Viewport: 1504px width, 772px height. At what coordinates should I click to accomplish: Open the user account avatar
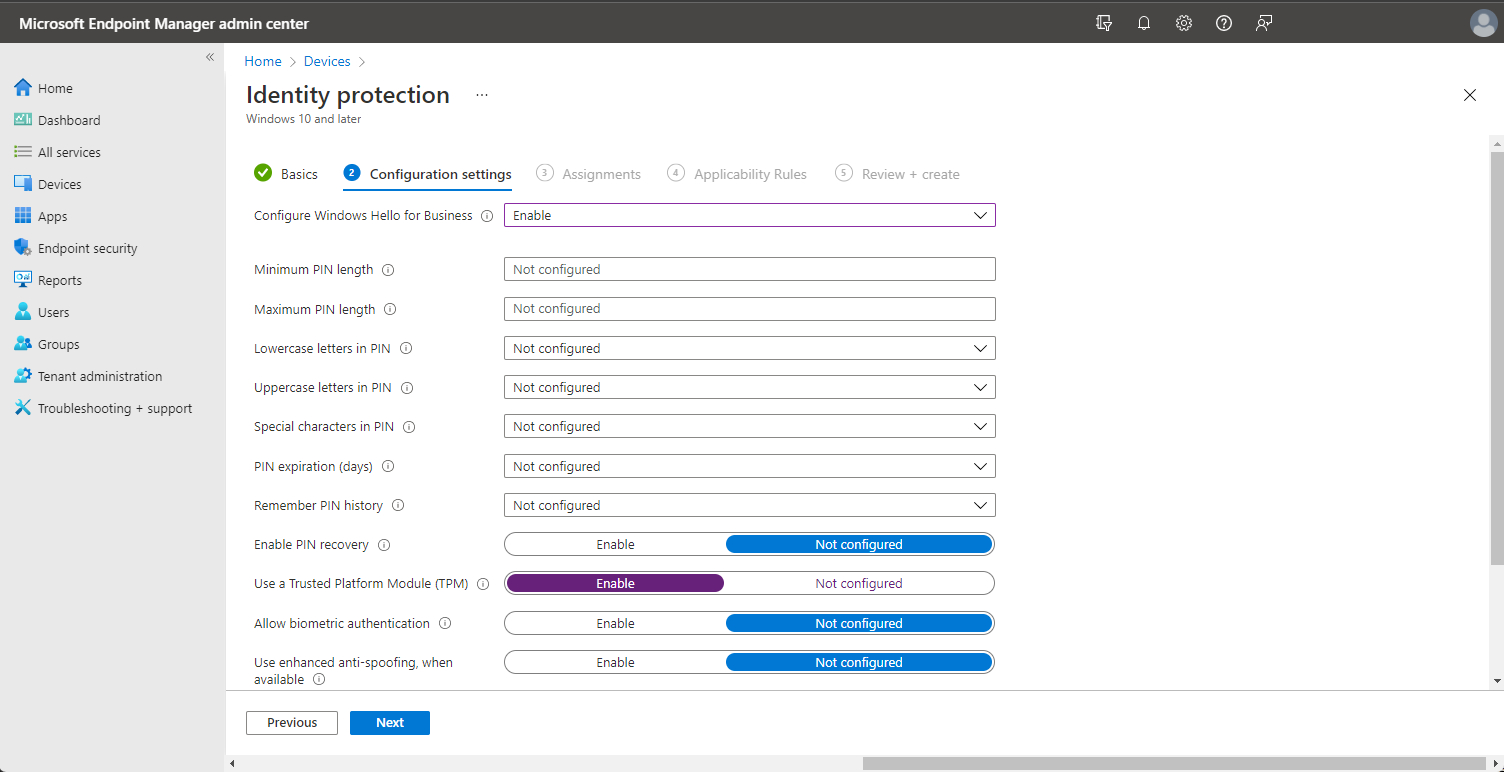1483,23
